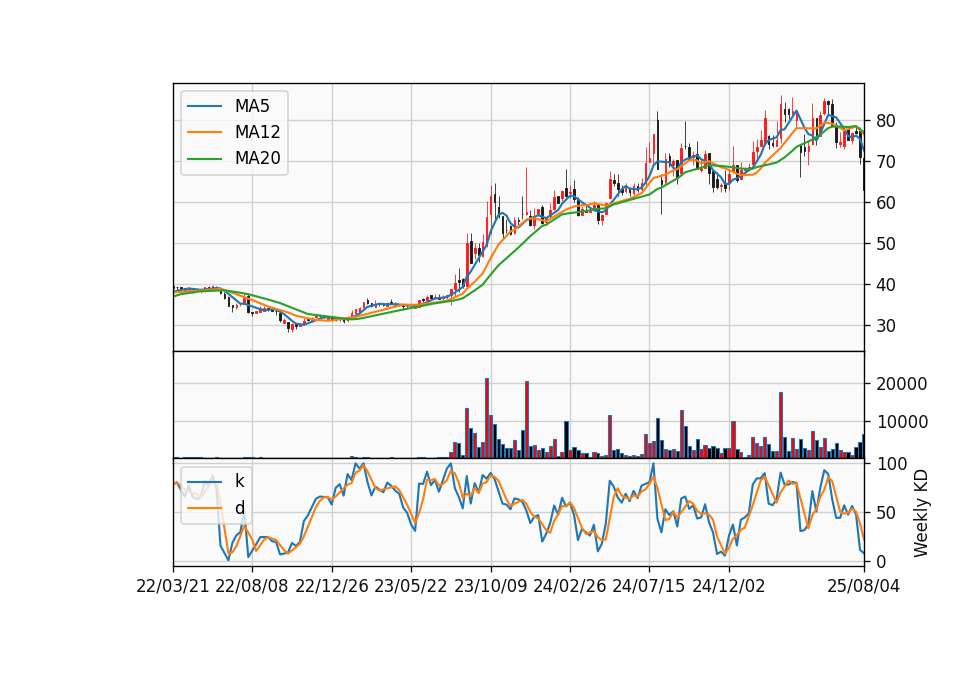Click the price axis value 70

886,162
